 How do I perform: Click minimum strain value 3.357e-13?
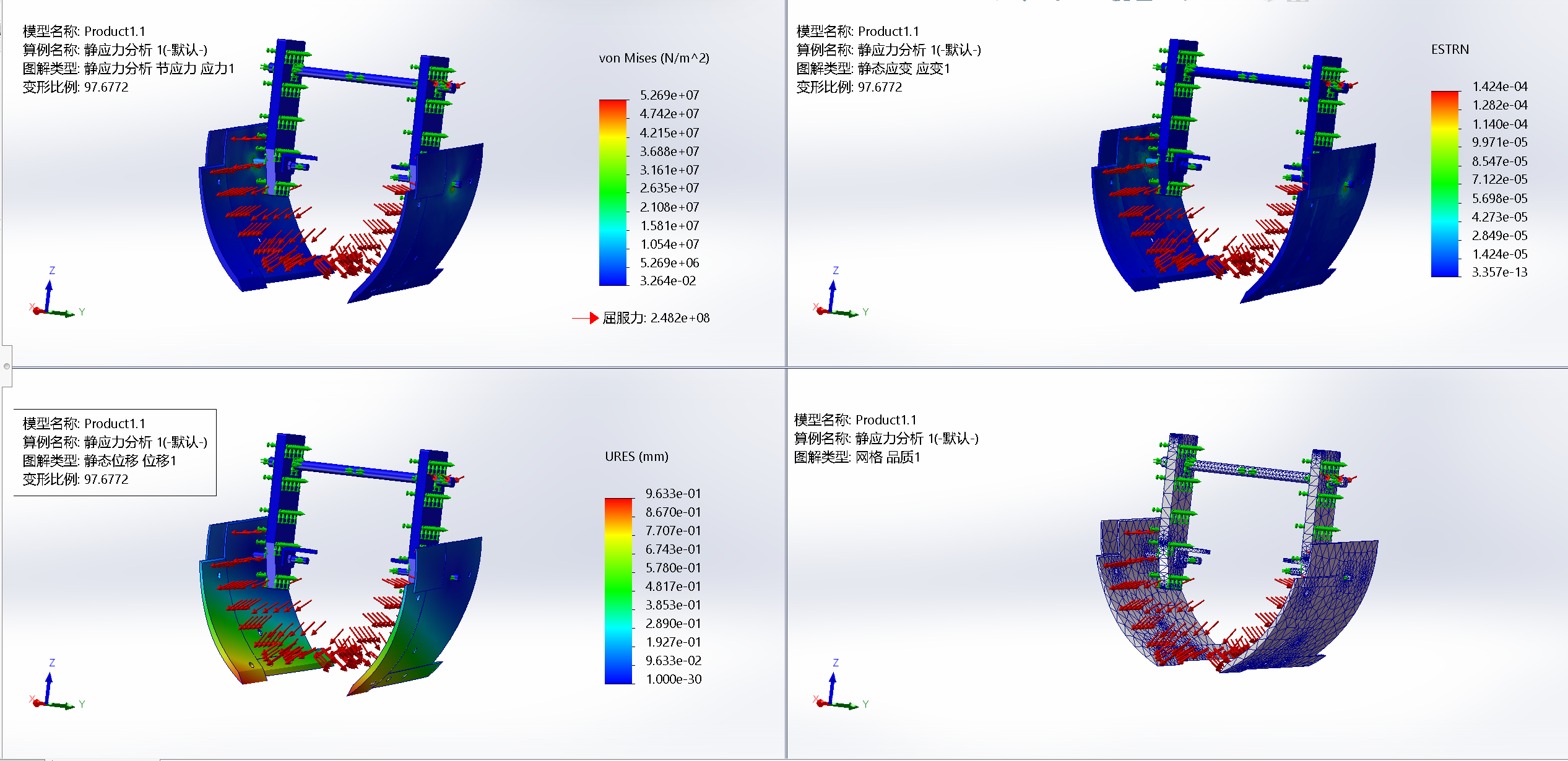point(1499,272)
